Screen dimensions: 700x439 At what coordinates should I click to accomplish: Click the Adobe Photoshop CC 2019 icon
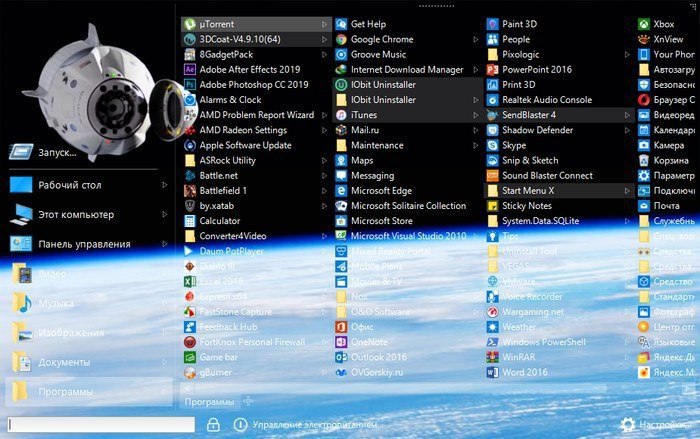(x=190, y=84)
